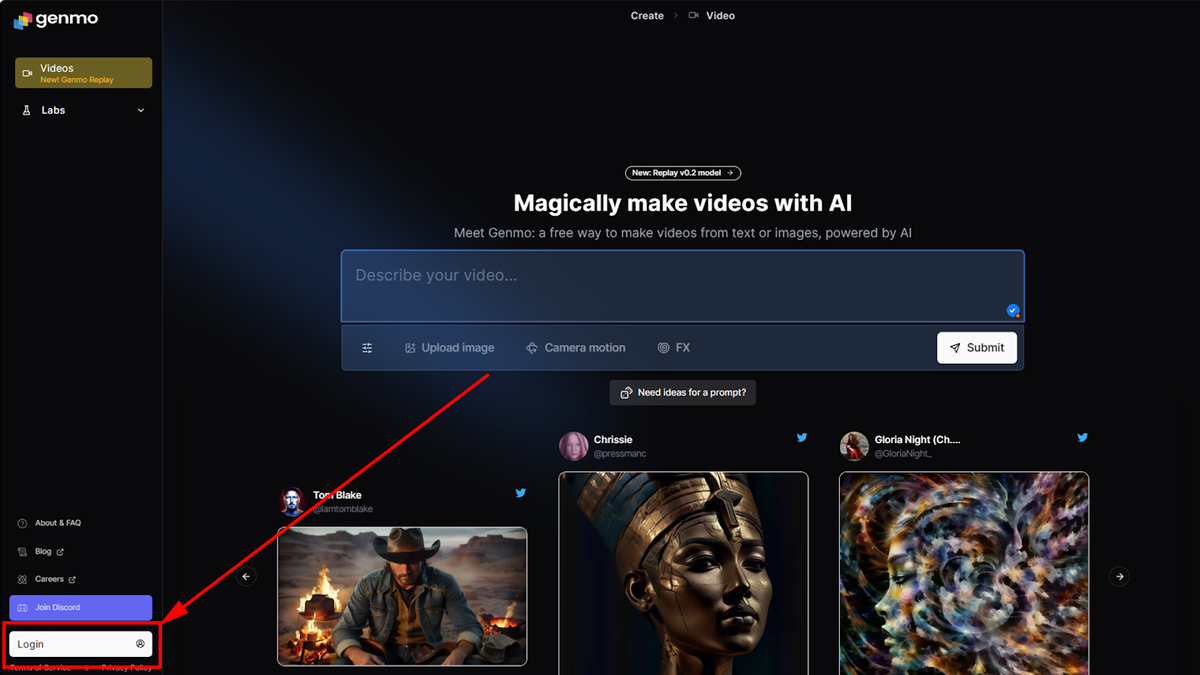Open Twitter icon on Tom Blake's card

point(520,493)
